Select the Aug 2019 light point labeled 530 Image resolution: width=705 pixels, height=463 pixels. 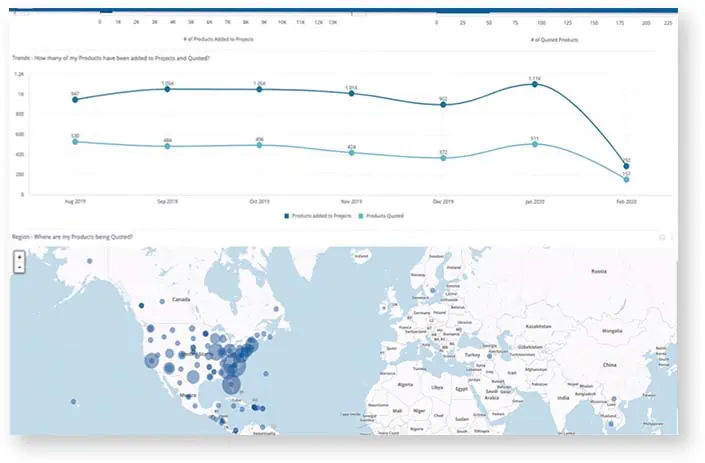click(x=75, y=142)
